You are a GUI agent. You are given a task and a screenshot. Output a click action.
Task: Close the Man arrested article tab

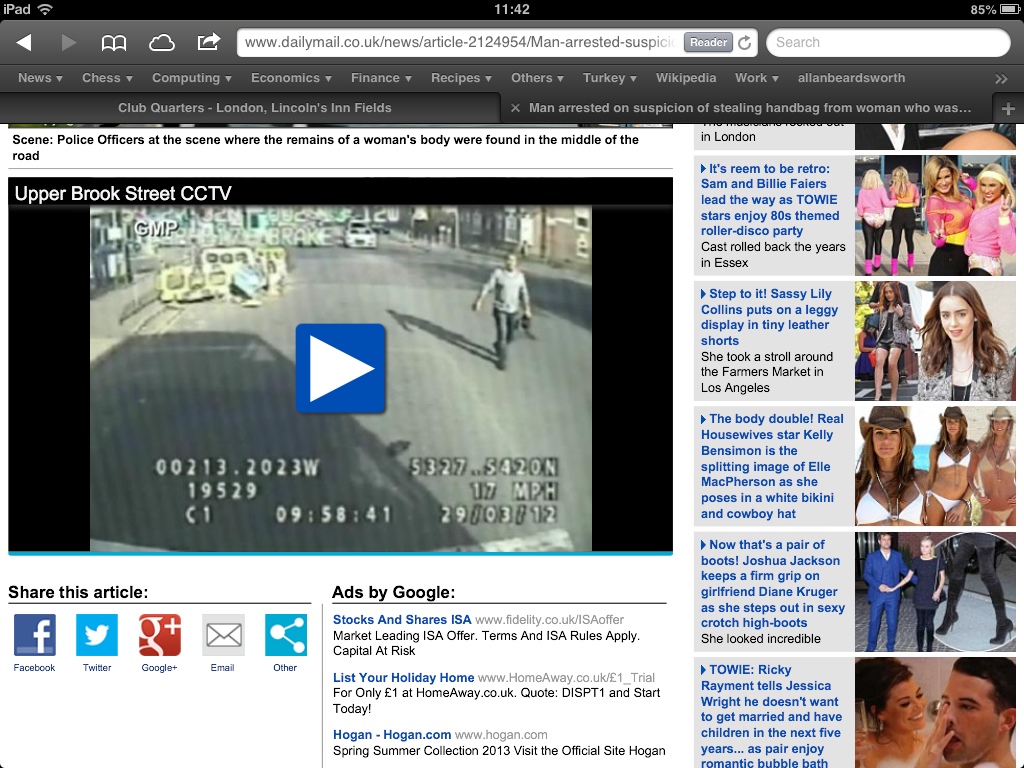click(x=515, y=108)
